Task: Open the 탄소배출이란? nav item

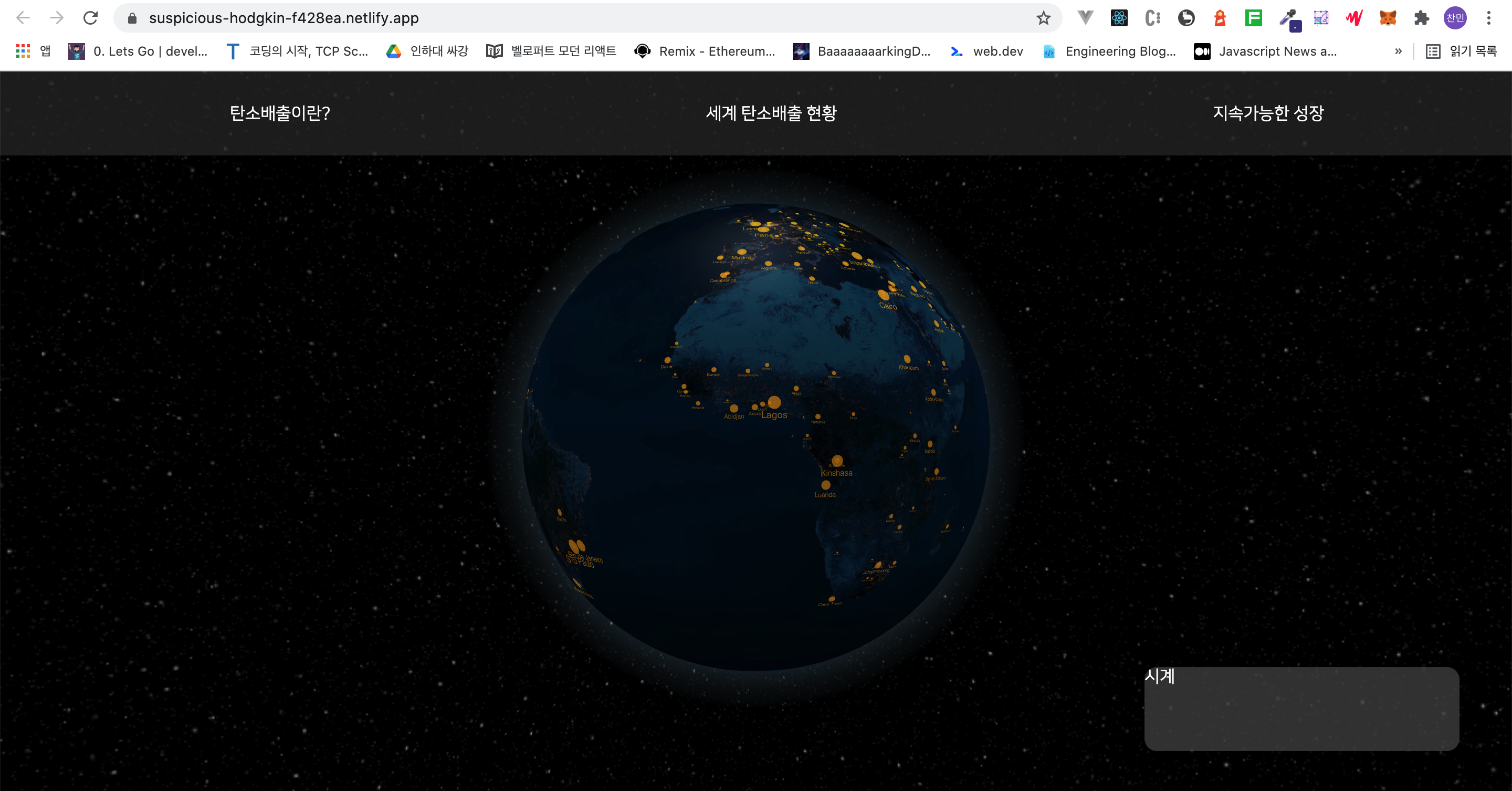Action: coord(279,113)
